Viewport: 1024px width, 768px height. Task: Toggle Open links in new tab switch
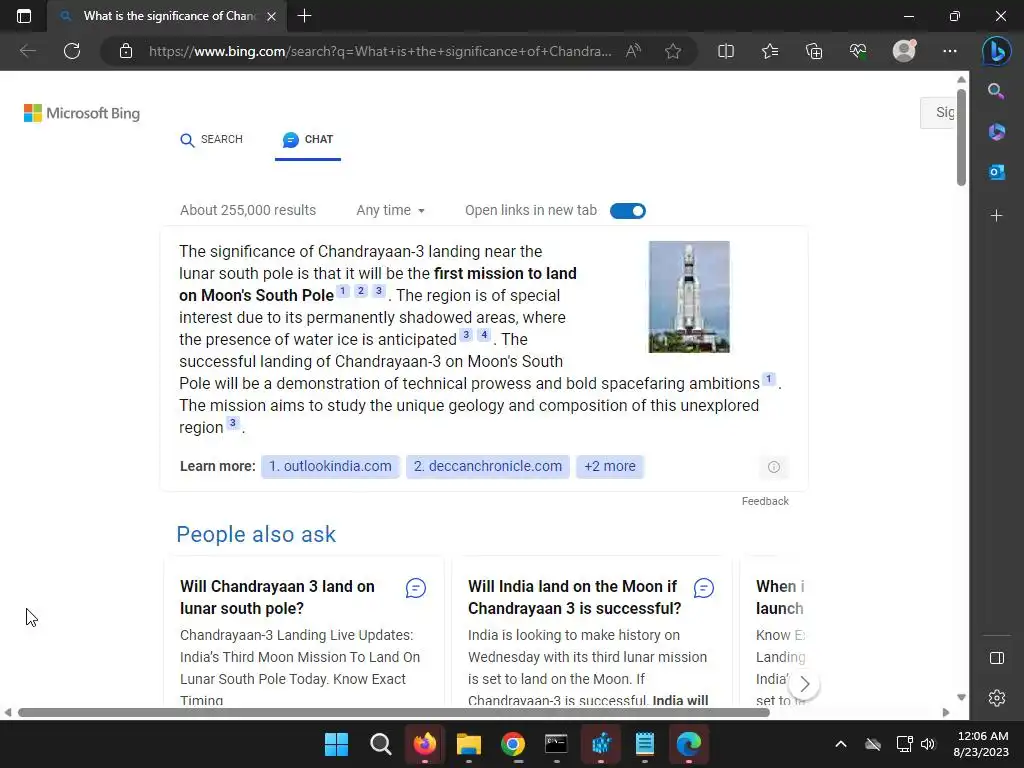(628, 211)
